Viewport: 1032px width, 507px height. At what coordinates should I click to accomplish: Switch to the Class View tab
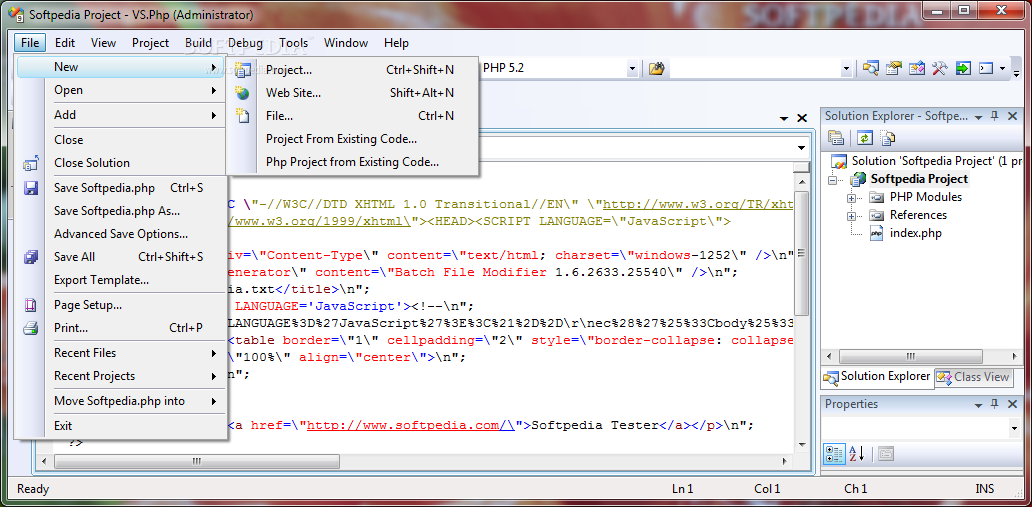973,377
